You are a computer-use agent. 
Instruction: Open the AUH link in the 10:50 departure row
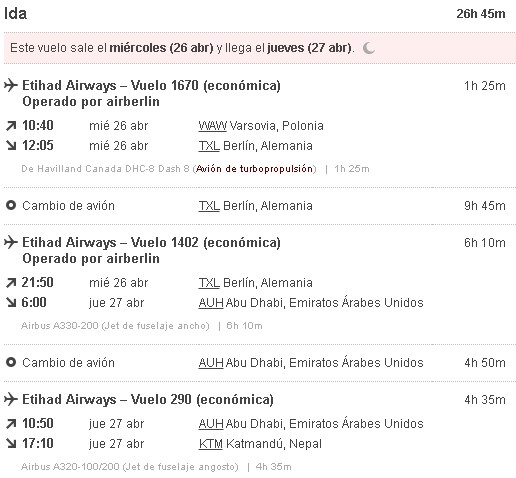(x=211, y=424)
